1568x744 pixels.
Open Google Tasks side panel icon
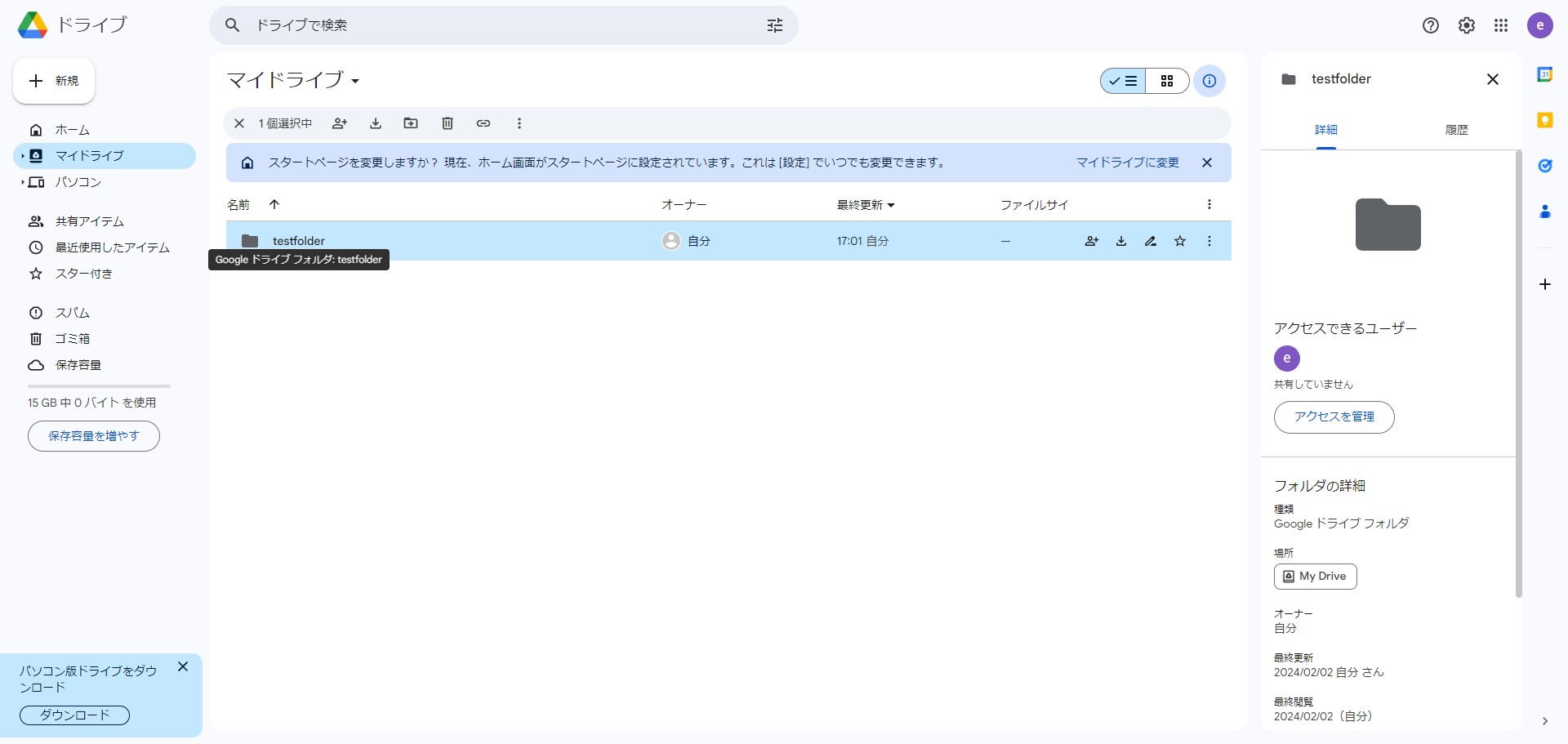[1545, 166]
